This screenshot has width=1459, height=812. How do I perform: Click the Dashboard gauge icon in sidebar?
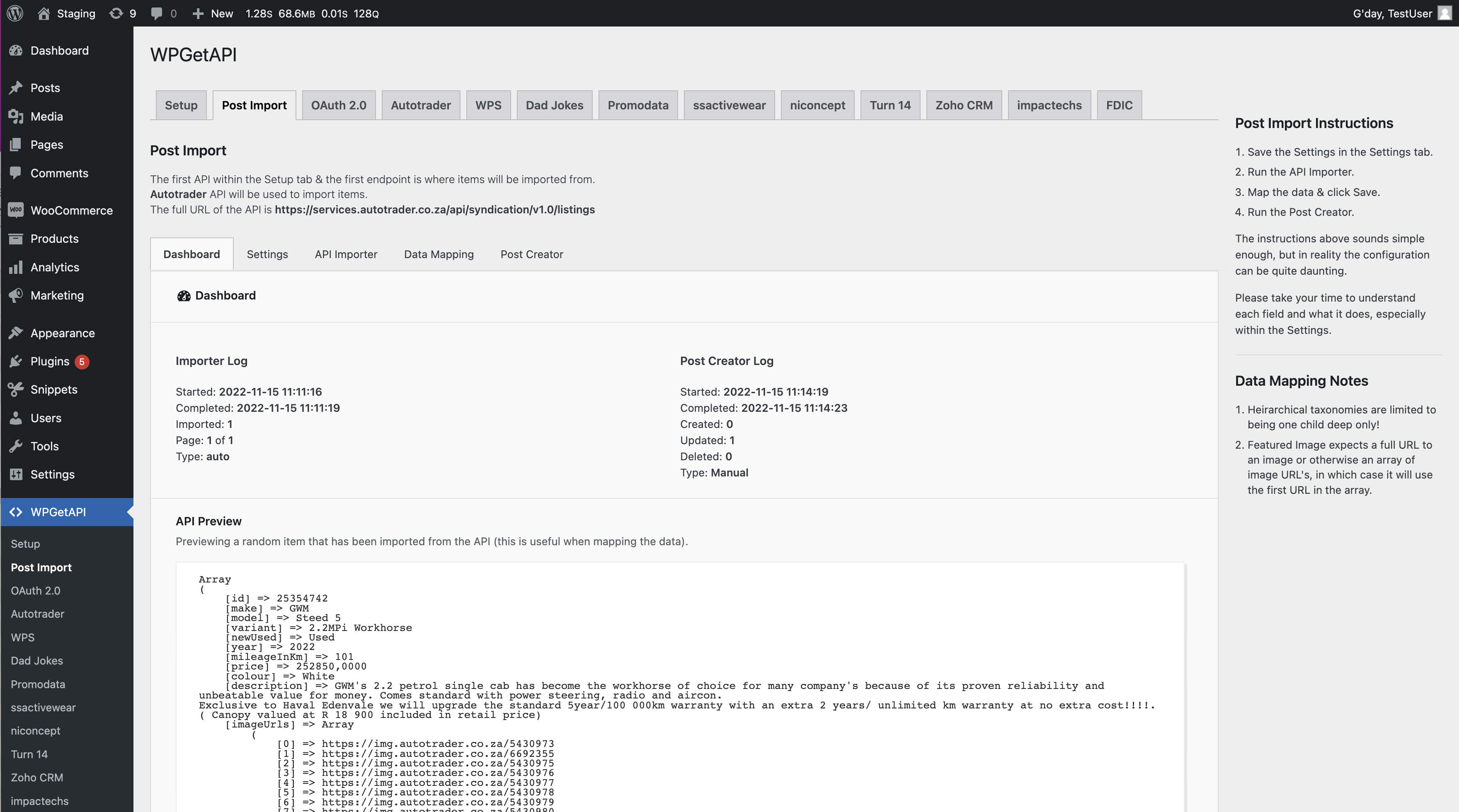16,51
